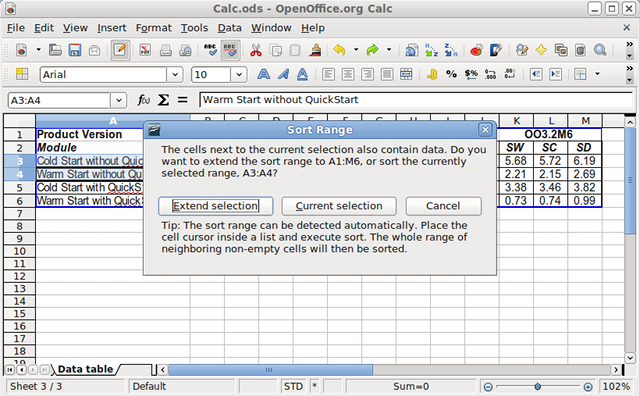Switch to the Data table sheet tab
This screenshot has width=640, height=396.
click(85, 369)
